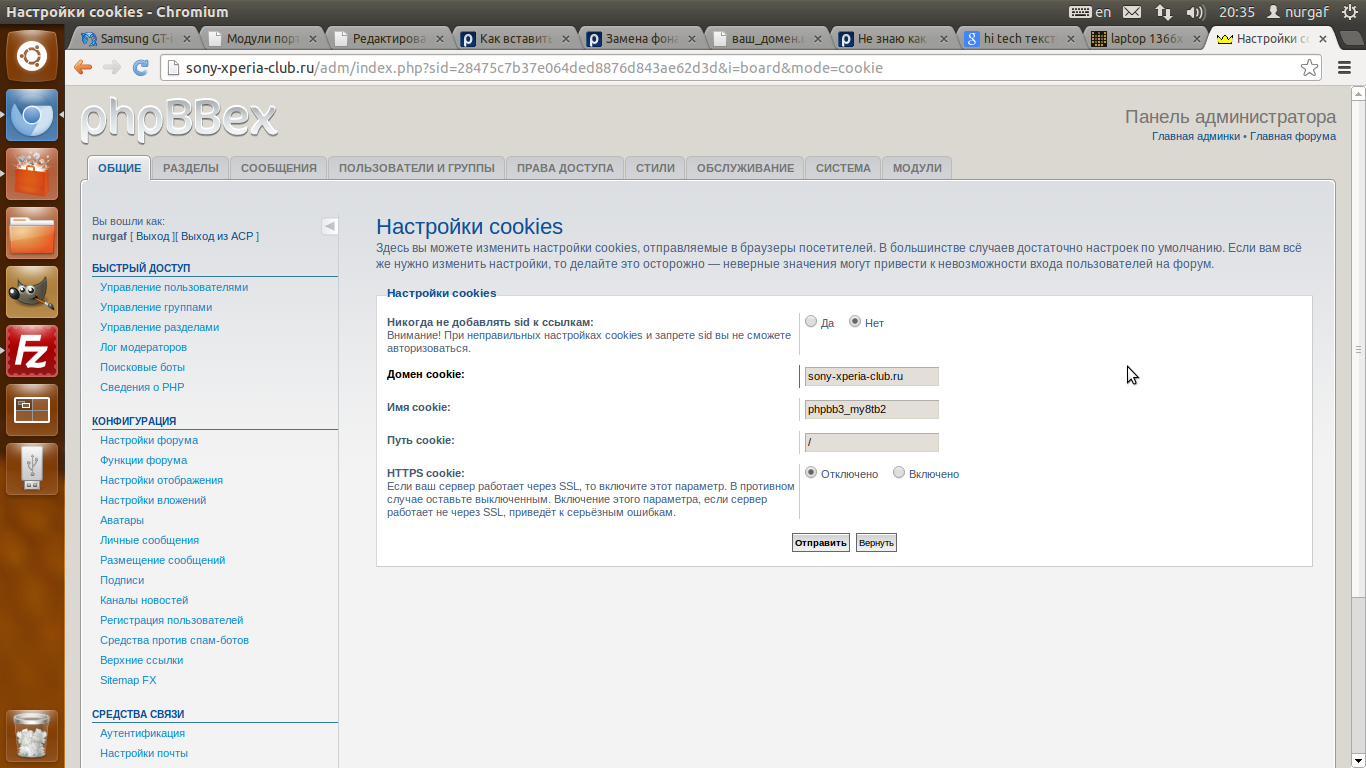Screen dimensions: 1366x768
Task: Select "Нет" radio for sid option
Action: 855,322
